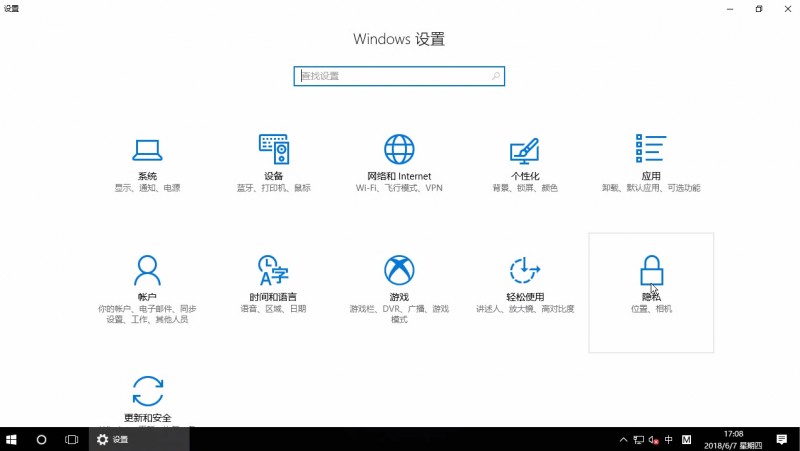
Task: Open the 游戏 Xbox icon
Action: point(399,270)
